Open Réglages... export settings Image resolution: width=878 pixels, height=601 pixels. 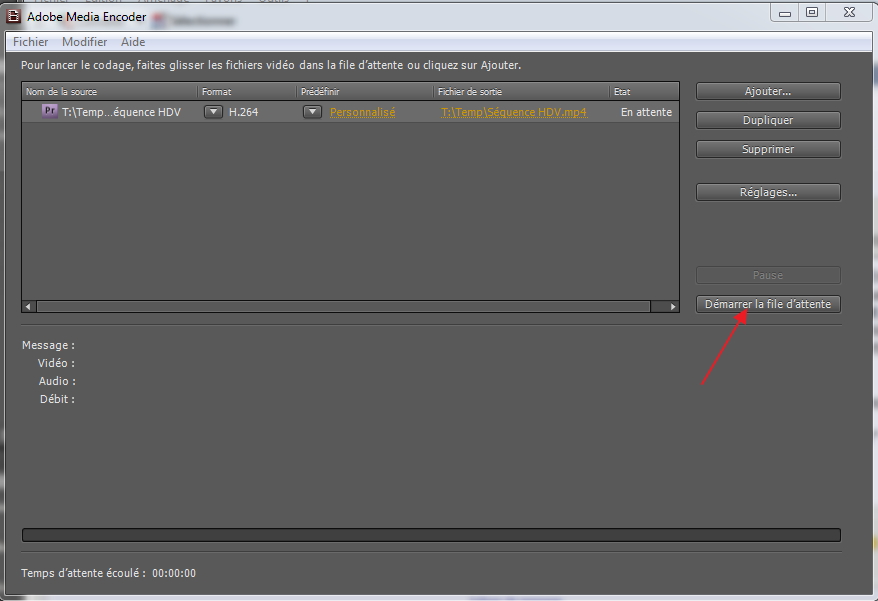768,192
